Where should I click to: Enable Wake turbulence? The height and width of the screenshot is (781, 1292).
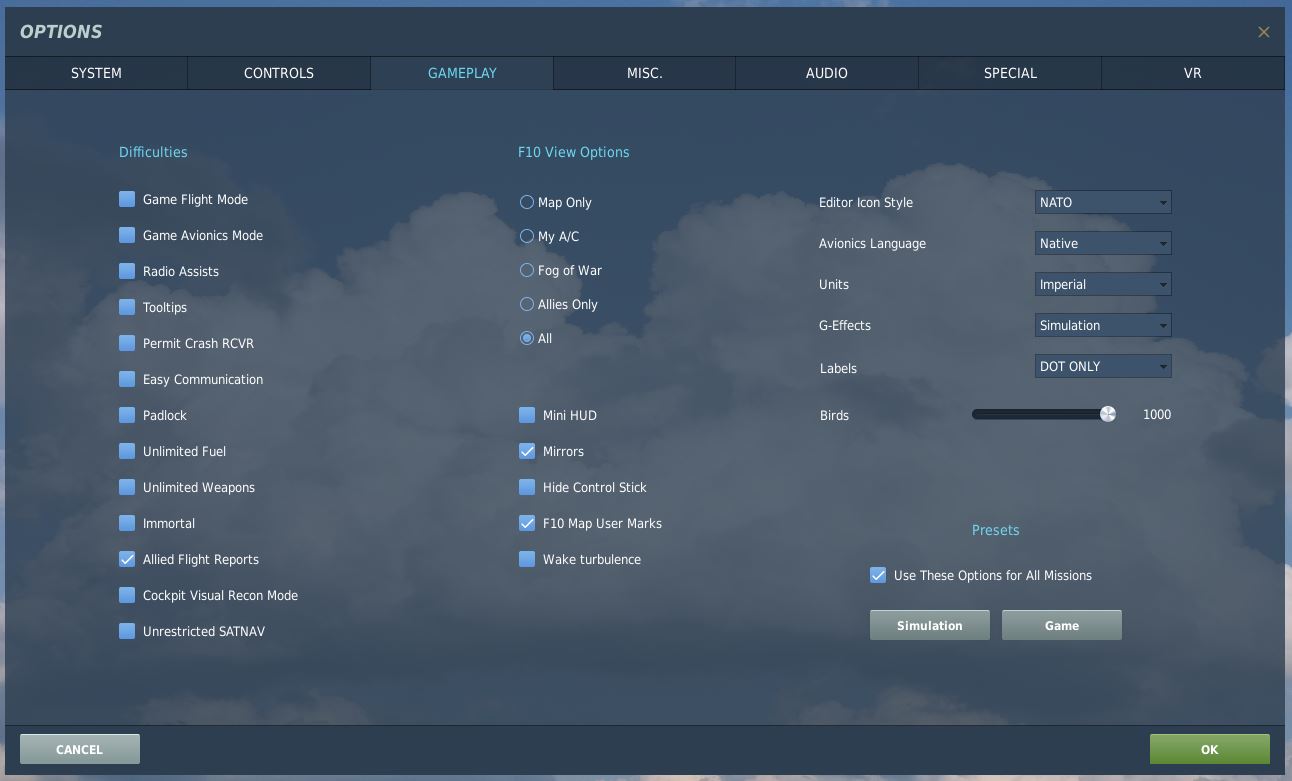[527, 559]
